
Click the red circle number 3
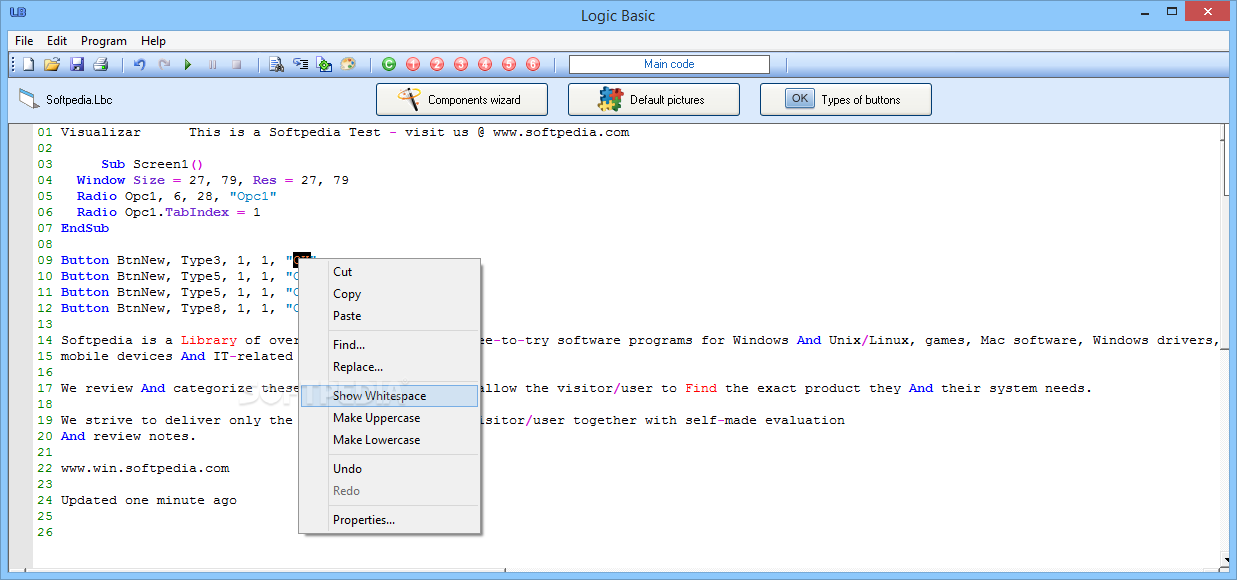click(x=461, y=64)
